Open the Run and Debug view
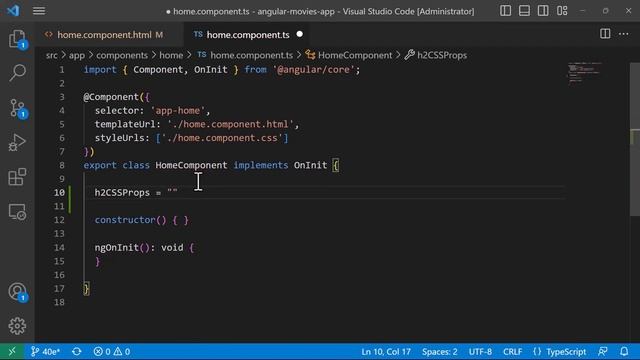Image resolution: width=640 pixels, height=360 pixels. tap(17, 143)
